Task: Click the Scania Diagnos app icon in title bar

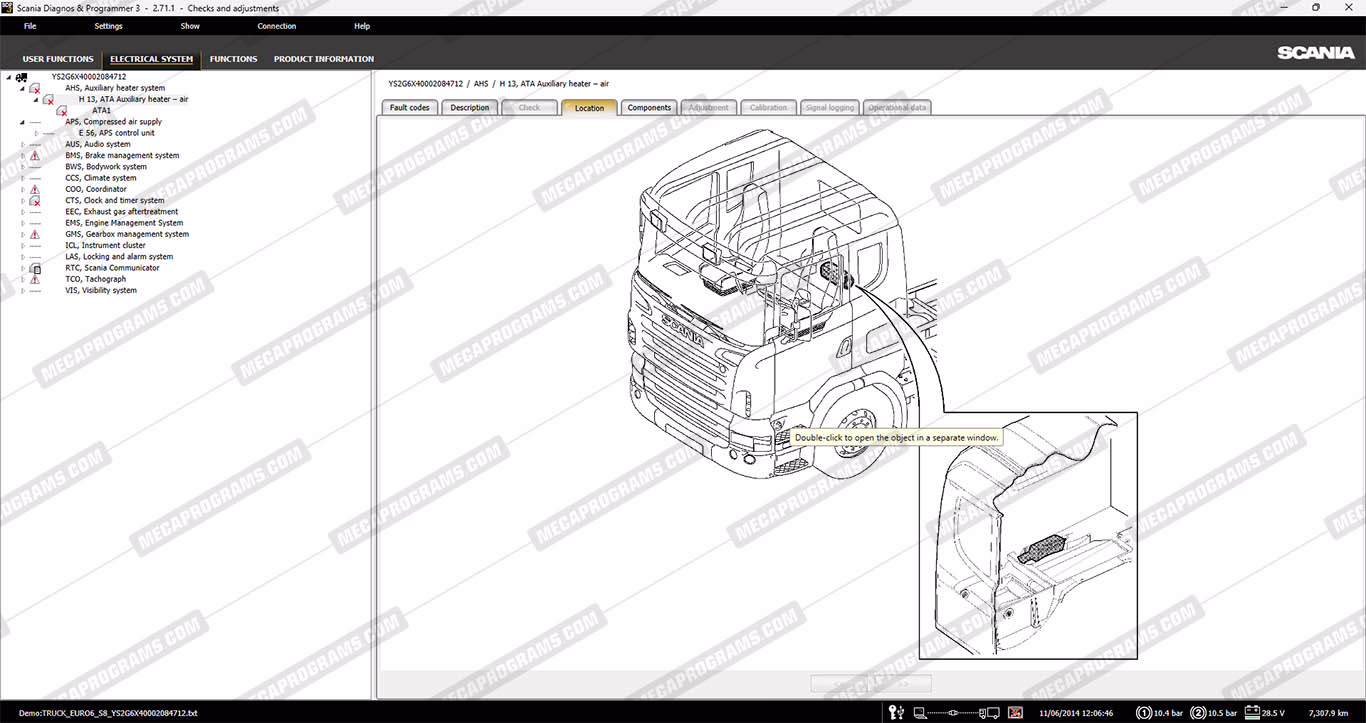Action: (7, 7)
